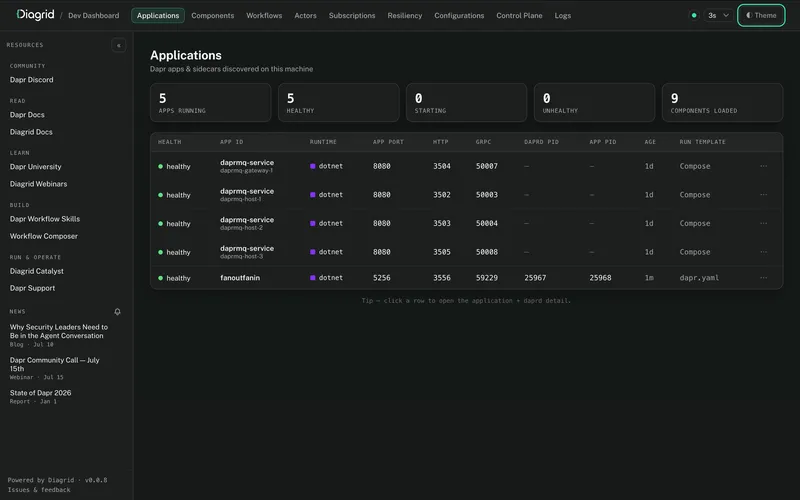Open the Workflow Composer link
800x500 pixels.
click(x=44, y=236)
